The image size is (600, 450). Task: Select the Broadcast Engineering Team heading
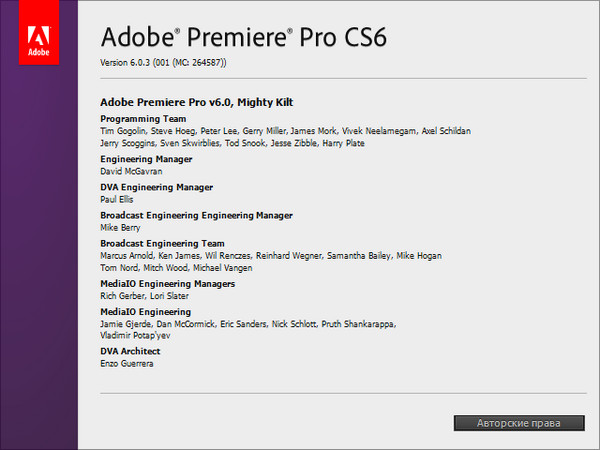162,243
